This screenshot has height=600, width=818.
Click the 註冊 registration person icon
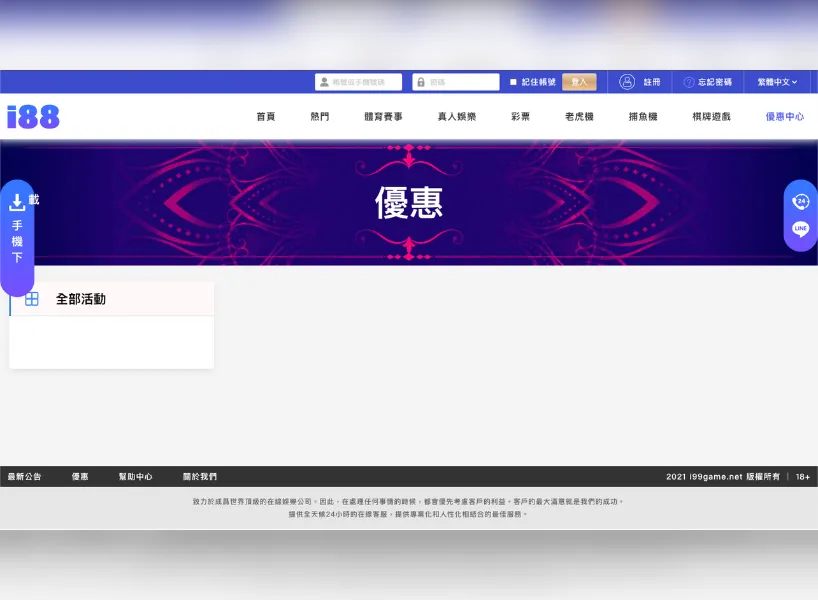tap(626, 82)
